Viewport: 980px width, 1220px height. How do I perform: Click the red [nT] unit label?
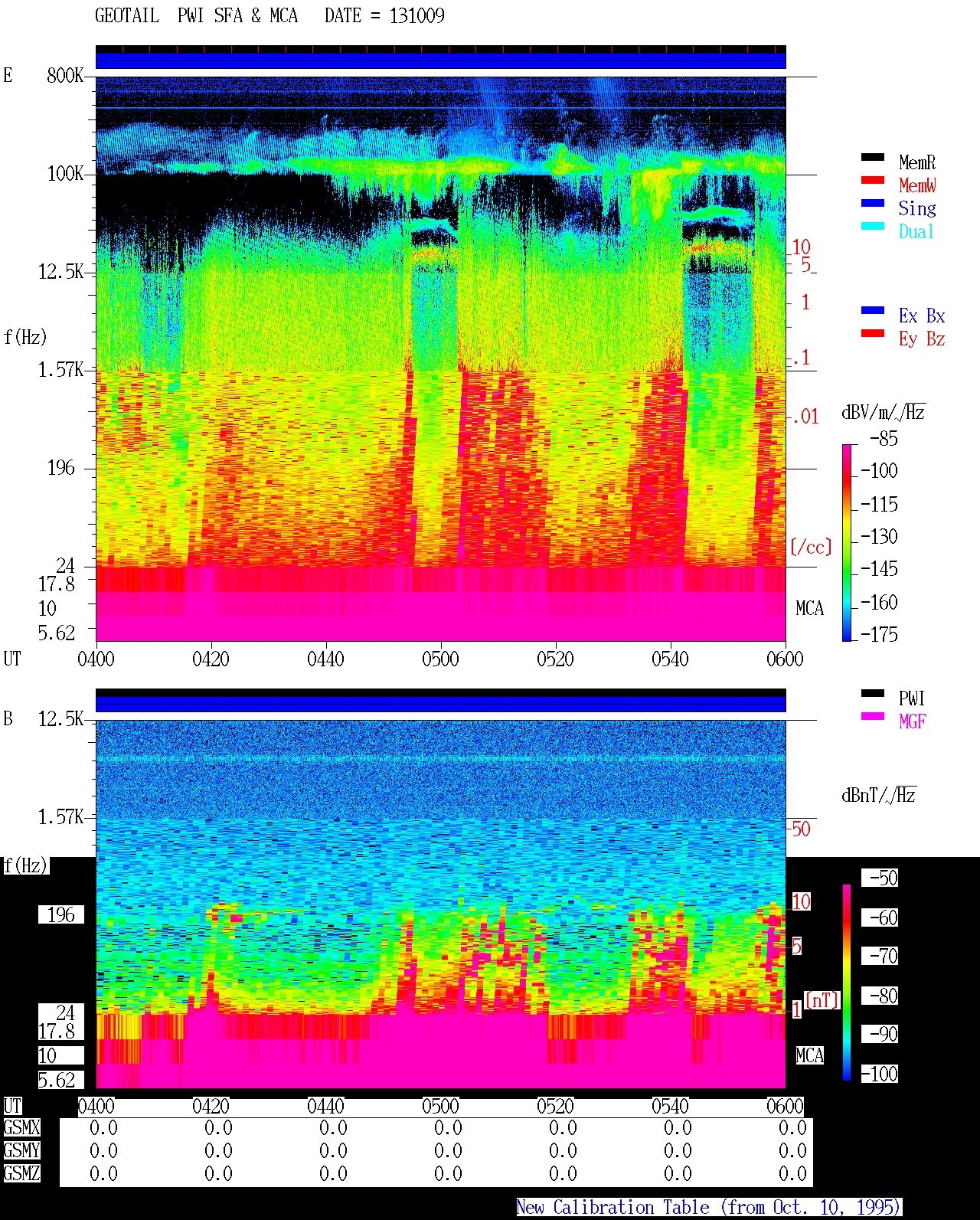[822, 1000]
